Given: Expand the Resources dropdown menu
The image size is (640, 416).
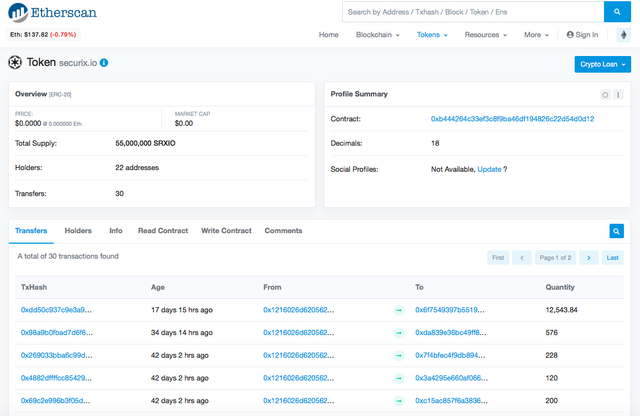Looking at the screenshot, I should (486, 35).
